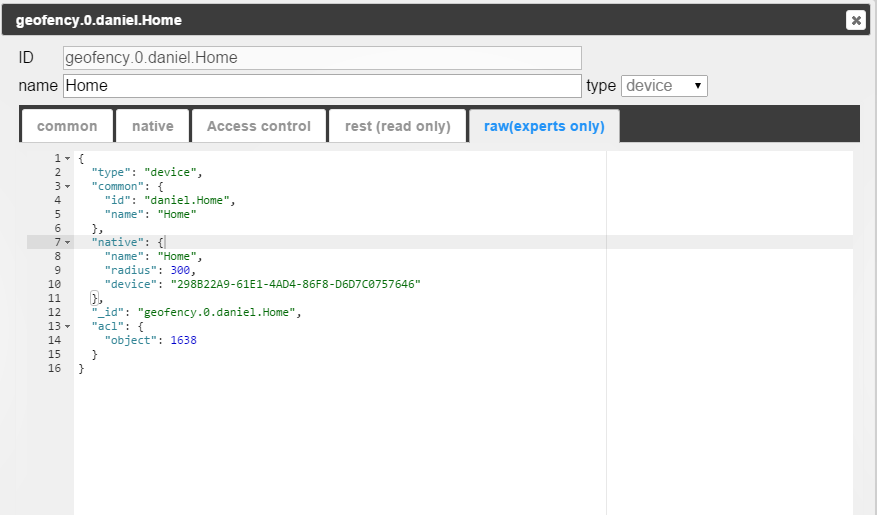Collapse the "common" block fold arrow on line 3
Image resolution: width=877 pixels, height=515 pixels.
pyautogui.click(x=68, y=187)
